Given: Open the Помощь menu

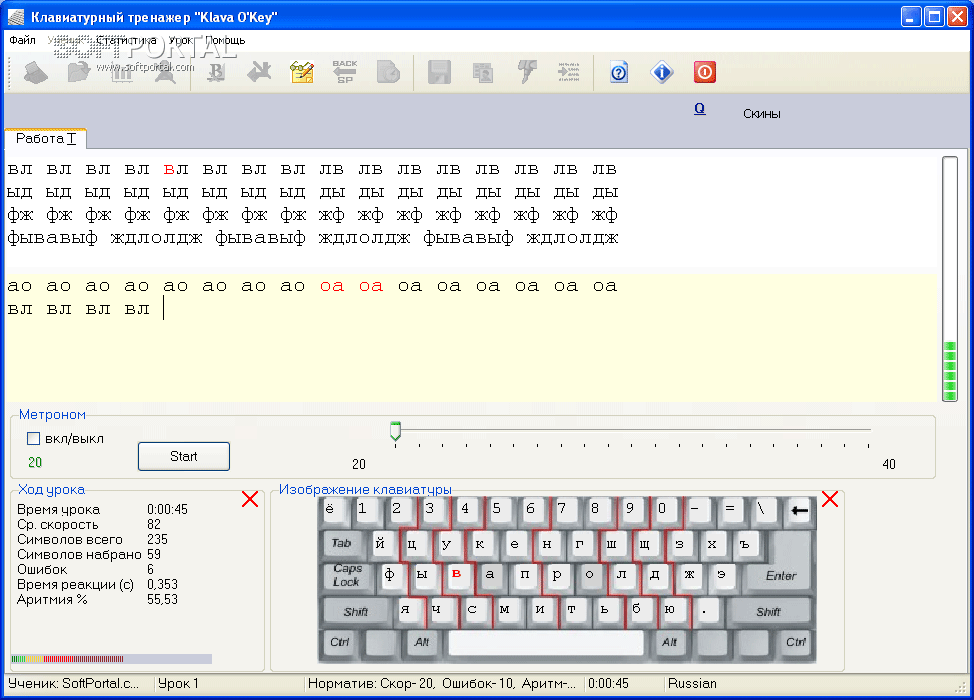Looking at the screenshot, I should pyautogui.click(x=225, y=40).
